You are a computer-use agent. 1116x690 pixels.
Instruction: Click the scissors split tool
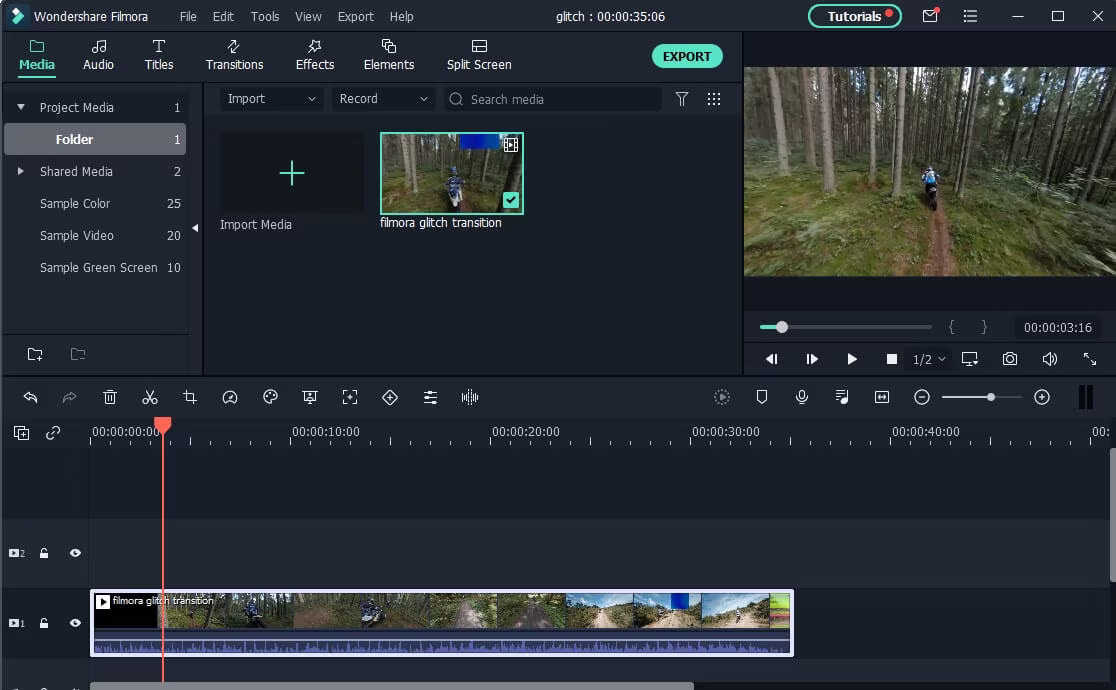pyautogui.click(x=150, y=397)
